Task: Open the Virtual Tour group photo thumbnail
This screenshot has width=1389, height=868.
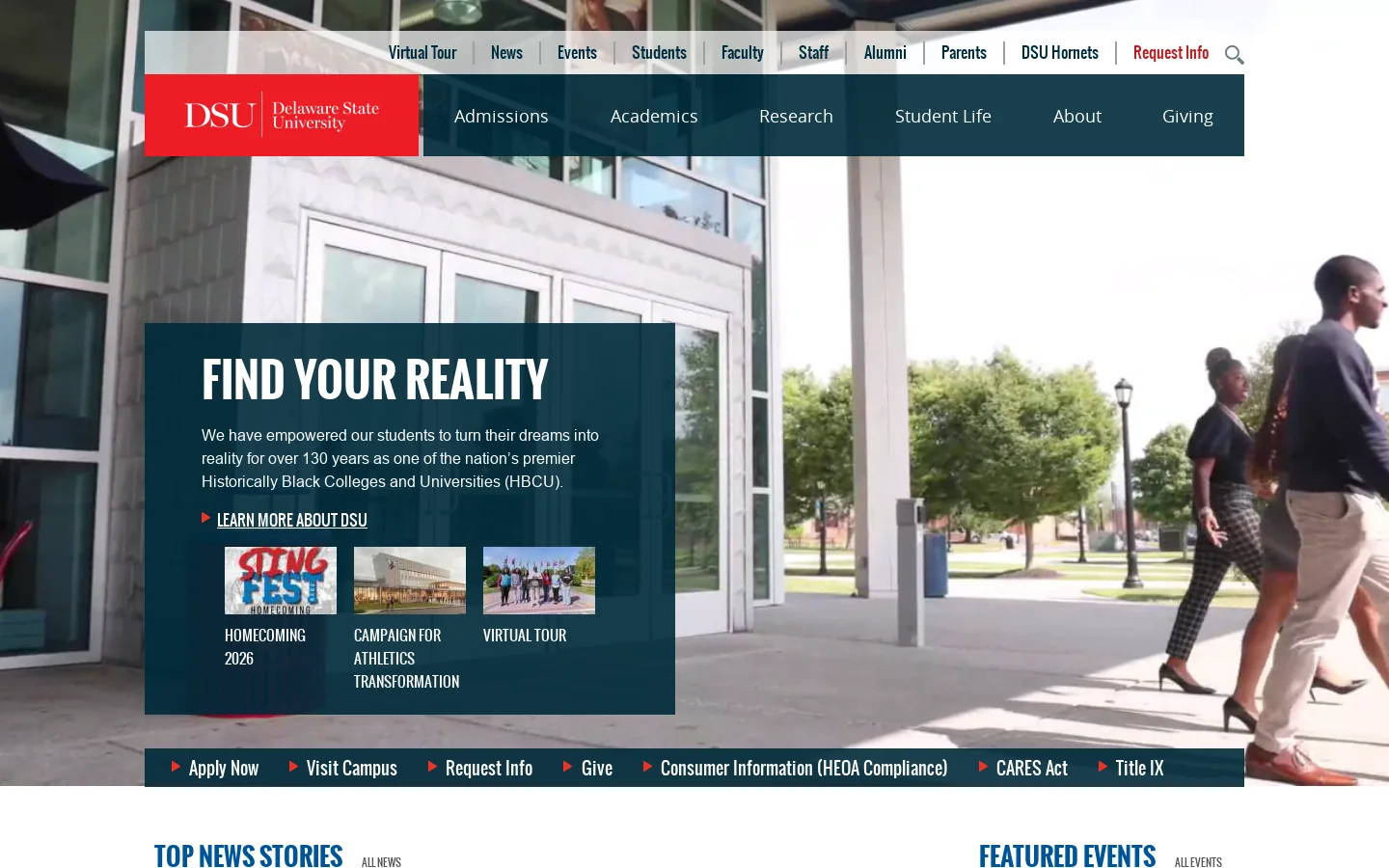Action: coord(539,581)
